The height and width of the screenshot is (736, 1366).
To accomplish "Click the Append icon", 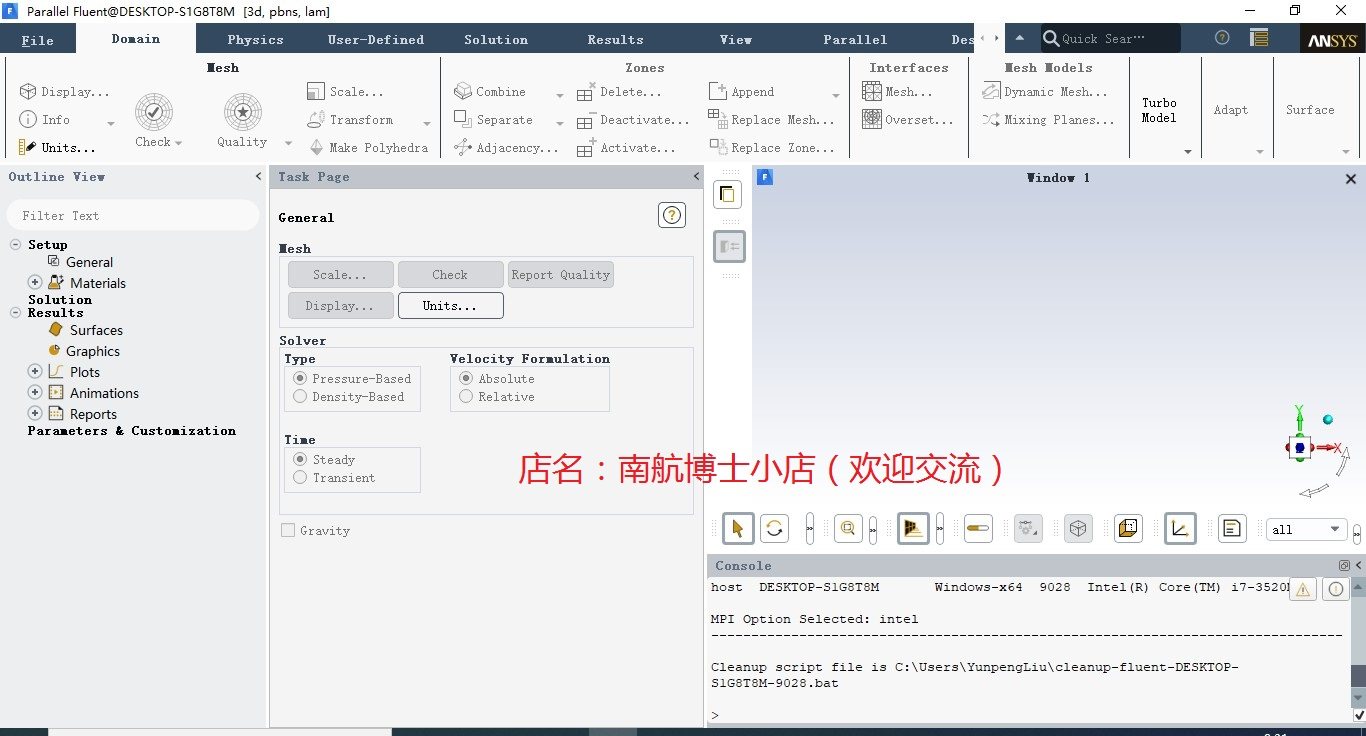I will (717, 92).
